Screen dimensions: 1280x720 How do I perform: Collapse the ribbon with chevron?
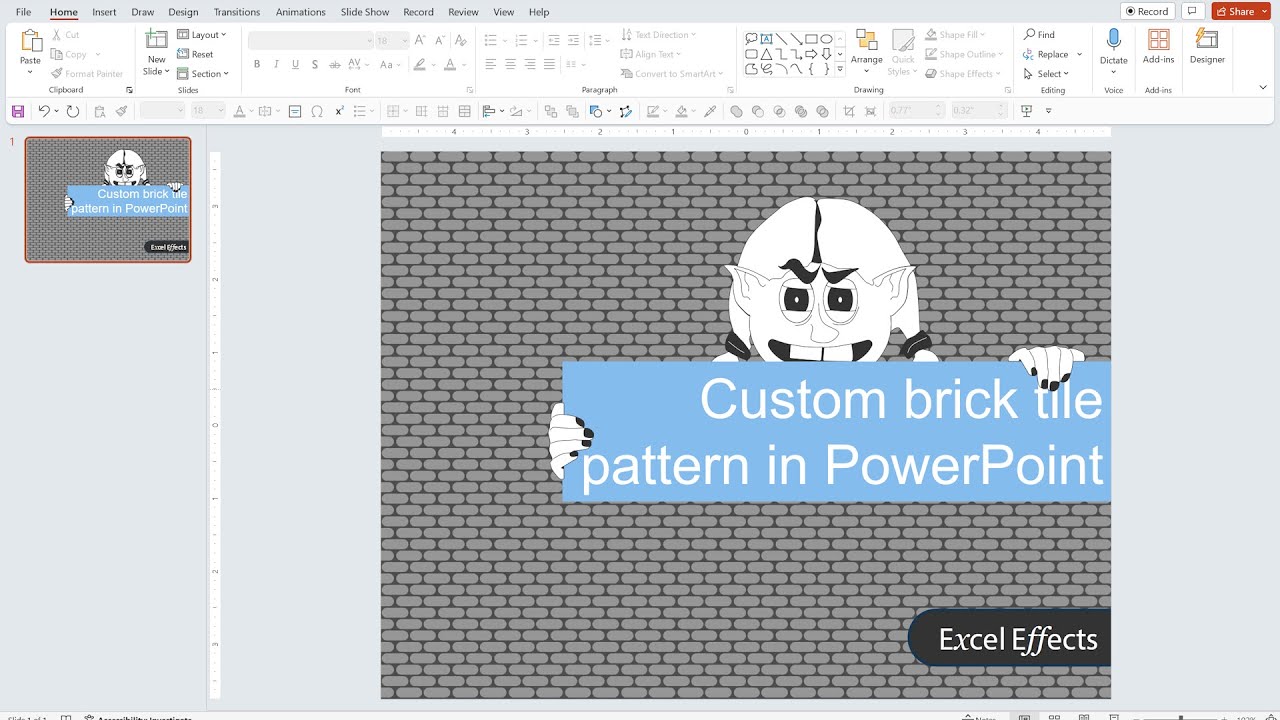[1263, 88]
